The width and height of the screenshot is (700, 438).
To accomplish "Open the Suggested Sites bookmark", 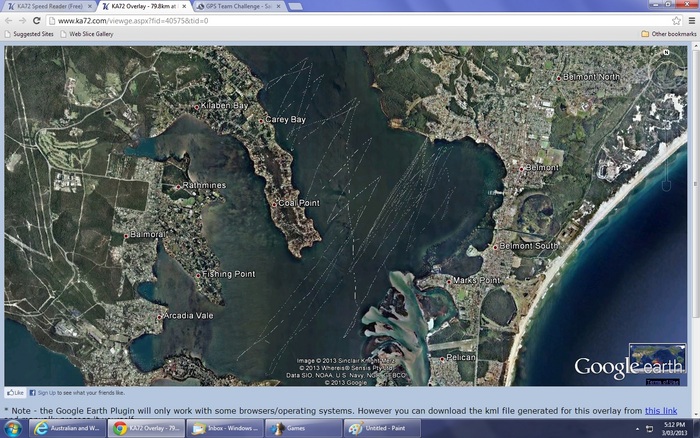I will click(30, 33).
